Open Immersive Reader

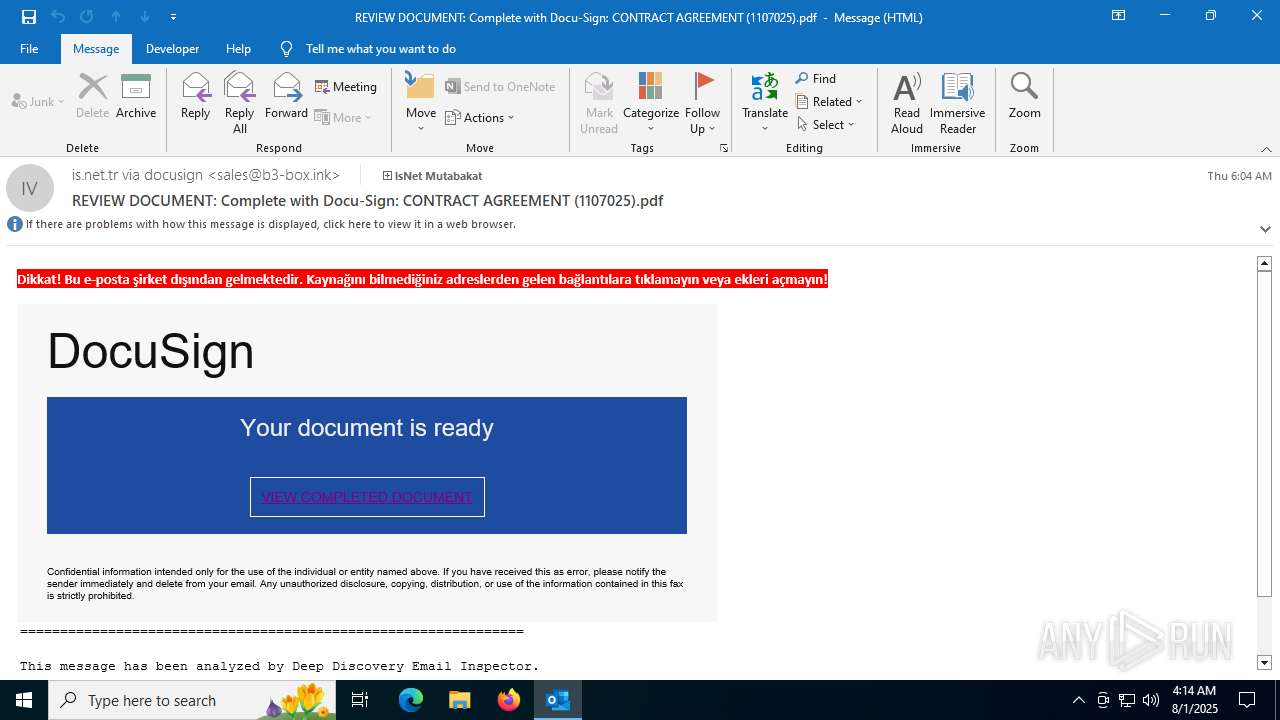(x=958, y=103)
